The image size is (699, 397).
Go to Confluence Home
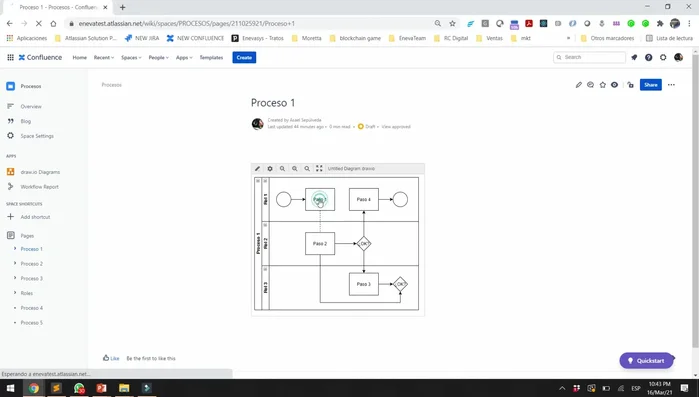[x=80, y=57]
